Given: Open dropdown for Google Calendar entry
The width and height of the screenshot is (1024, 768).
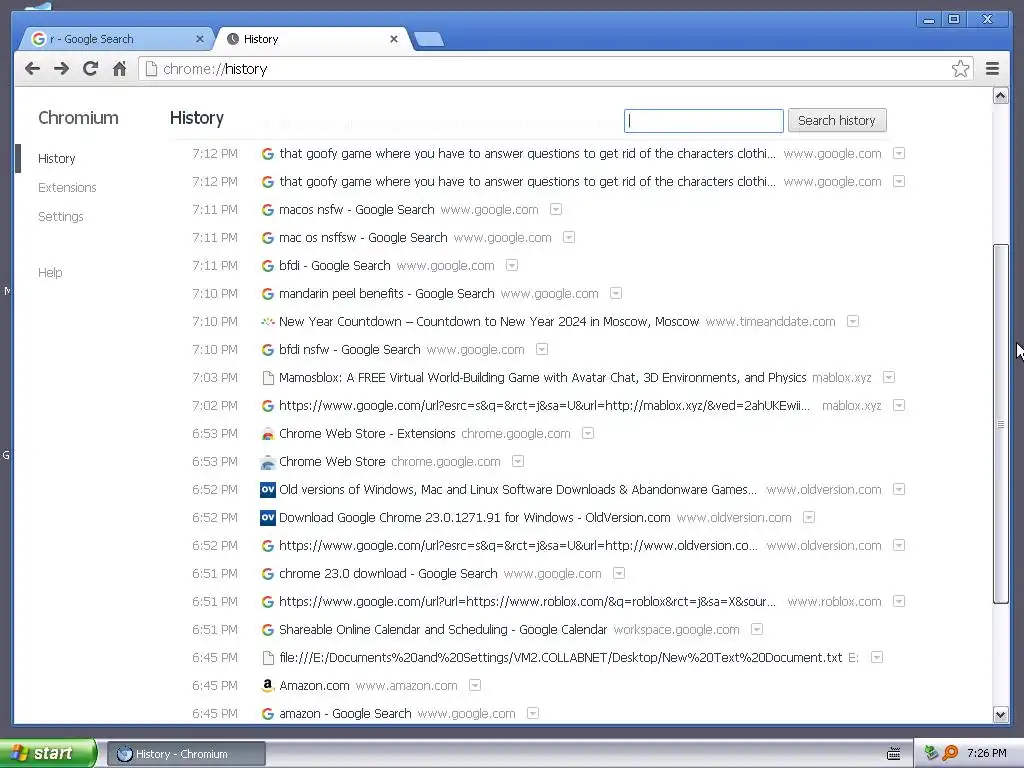Looking at the screenshot, I should (757, 630).
